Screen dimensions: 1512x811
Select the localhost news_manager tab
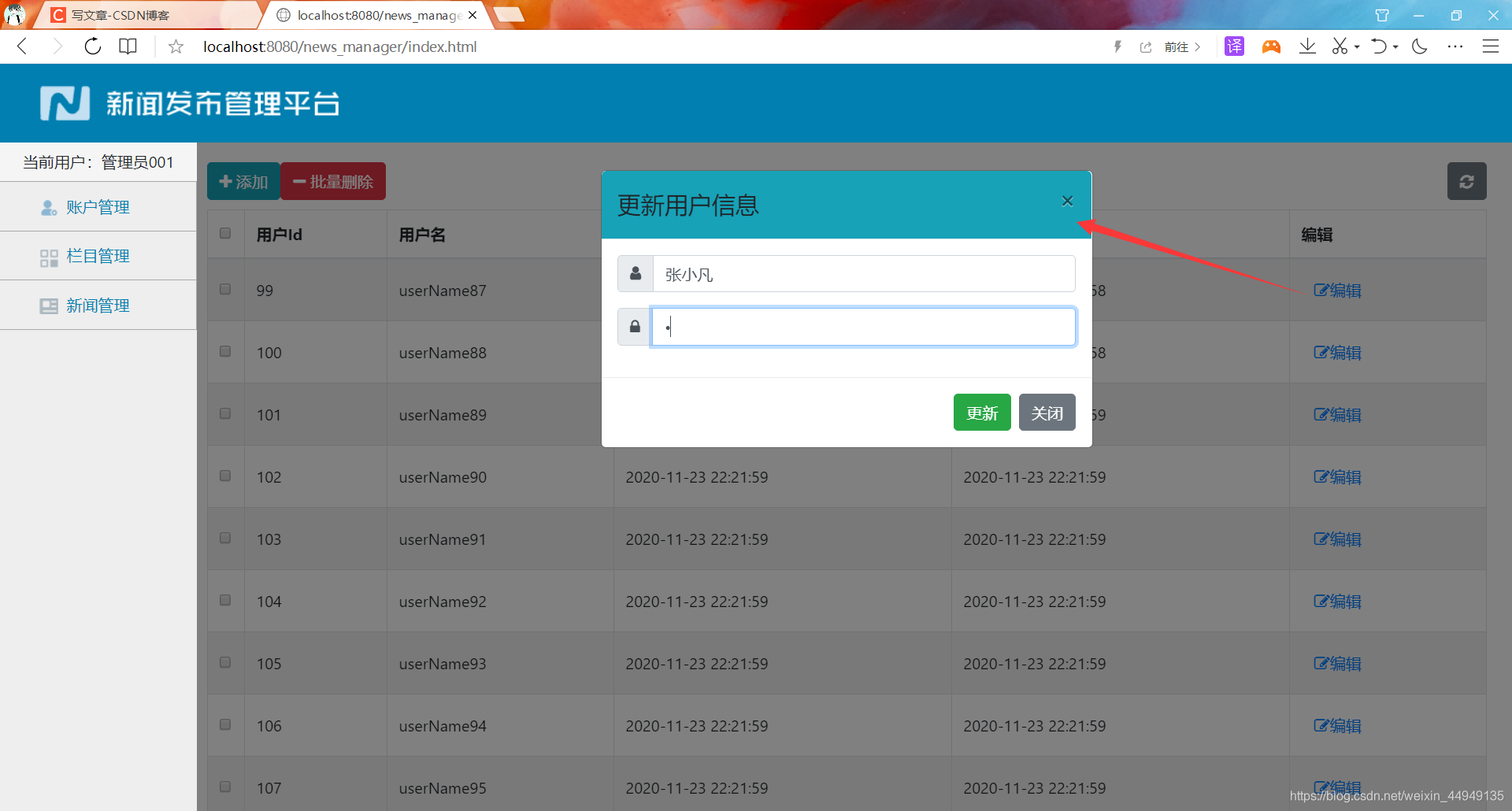pyautogui.click(x=370, y=14)
